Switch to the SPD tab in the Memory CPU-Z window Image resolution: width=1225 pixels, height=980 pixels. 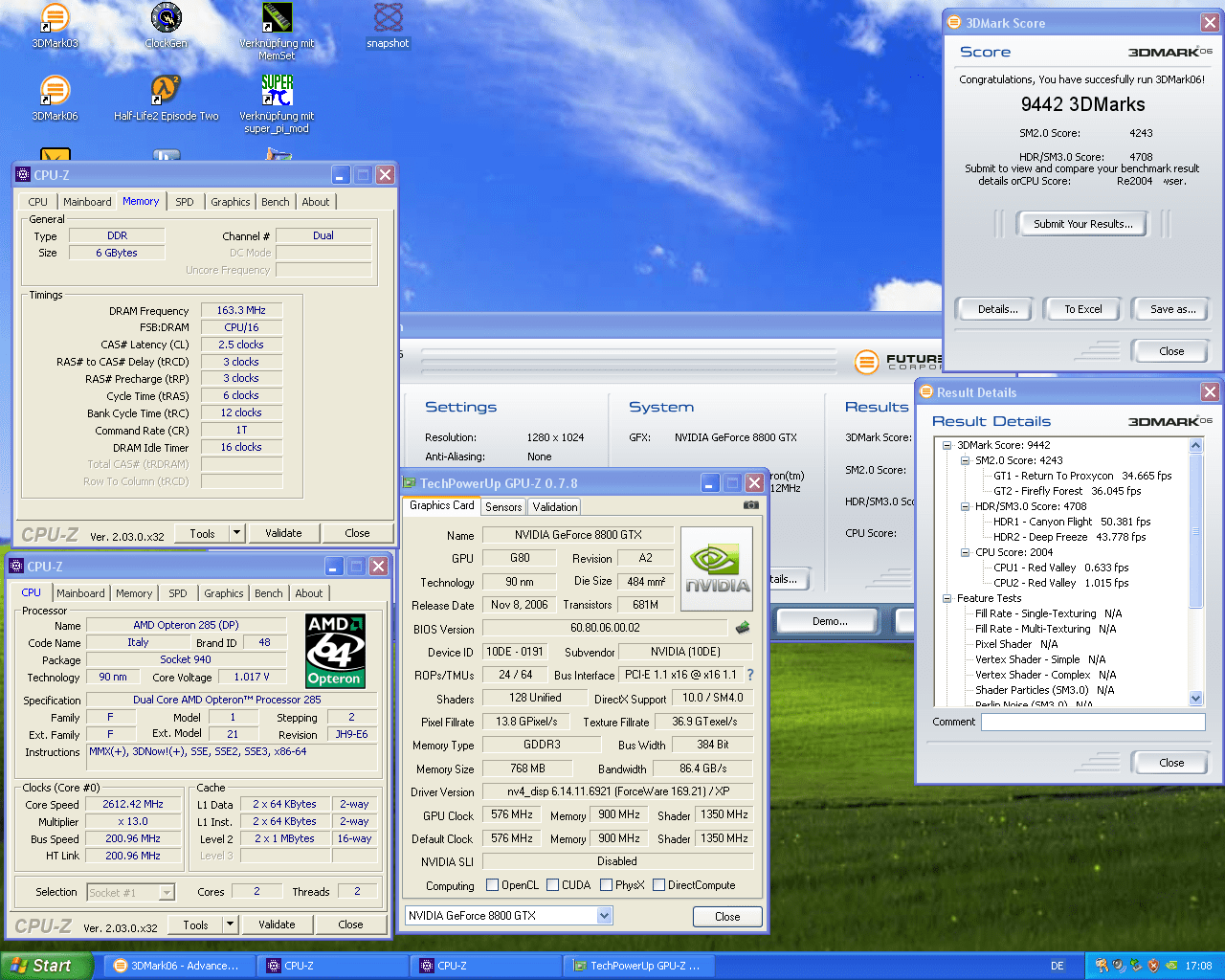[x=185, y=202]
